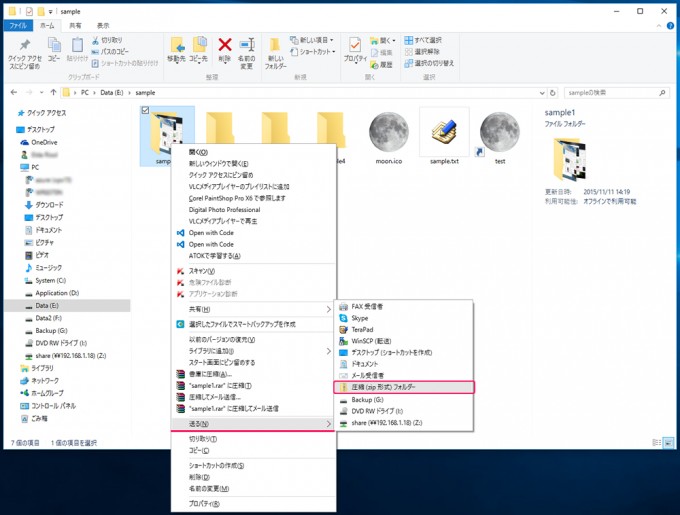Choose Scan (スキャン) context menu entry
Screen dimensions: 680x515
(253, 271)
